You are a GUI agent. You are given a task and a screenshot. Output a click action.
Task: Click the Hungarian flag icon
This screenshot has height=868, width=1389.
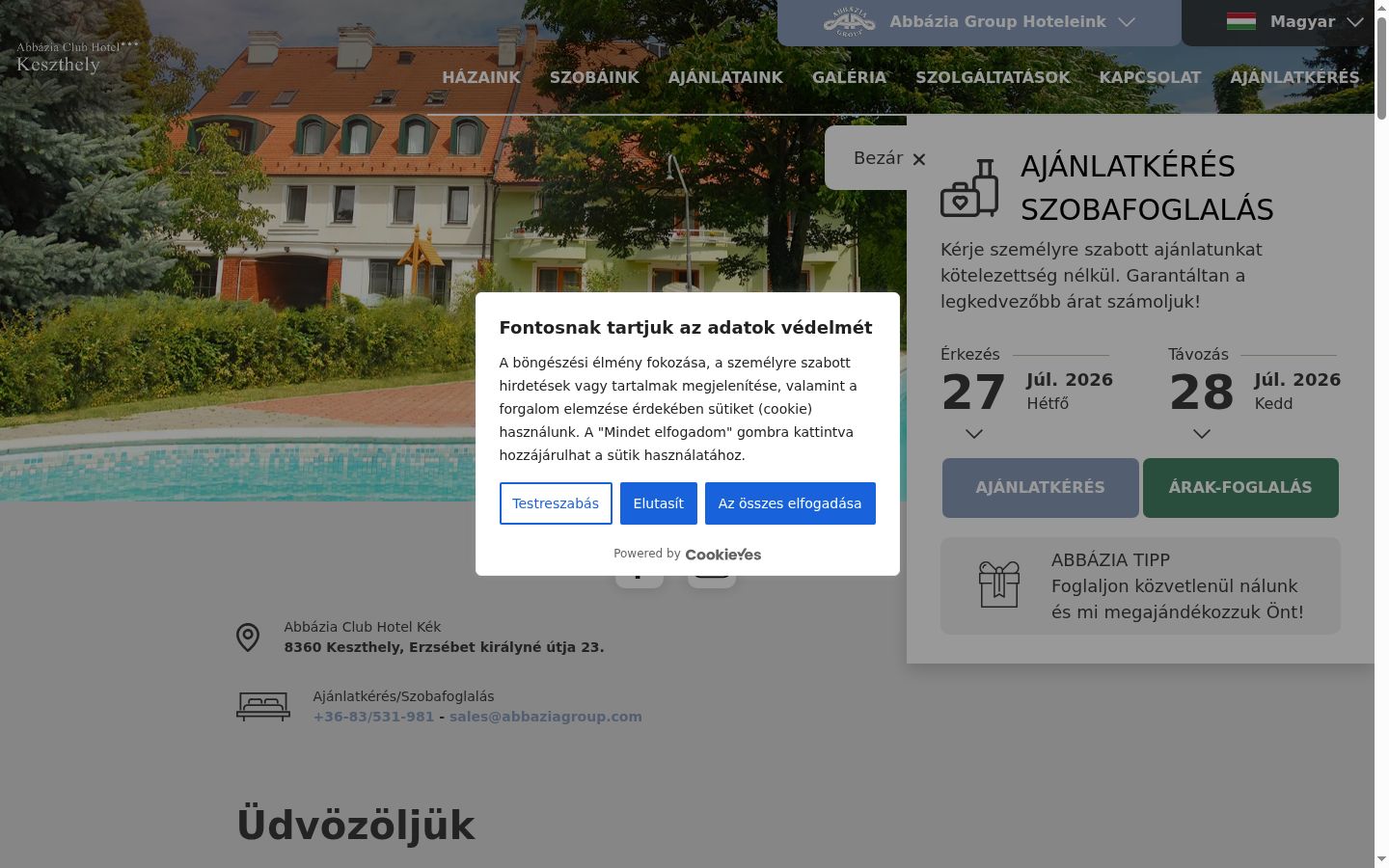1241,21
